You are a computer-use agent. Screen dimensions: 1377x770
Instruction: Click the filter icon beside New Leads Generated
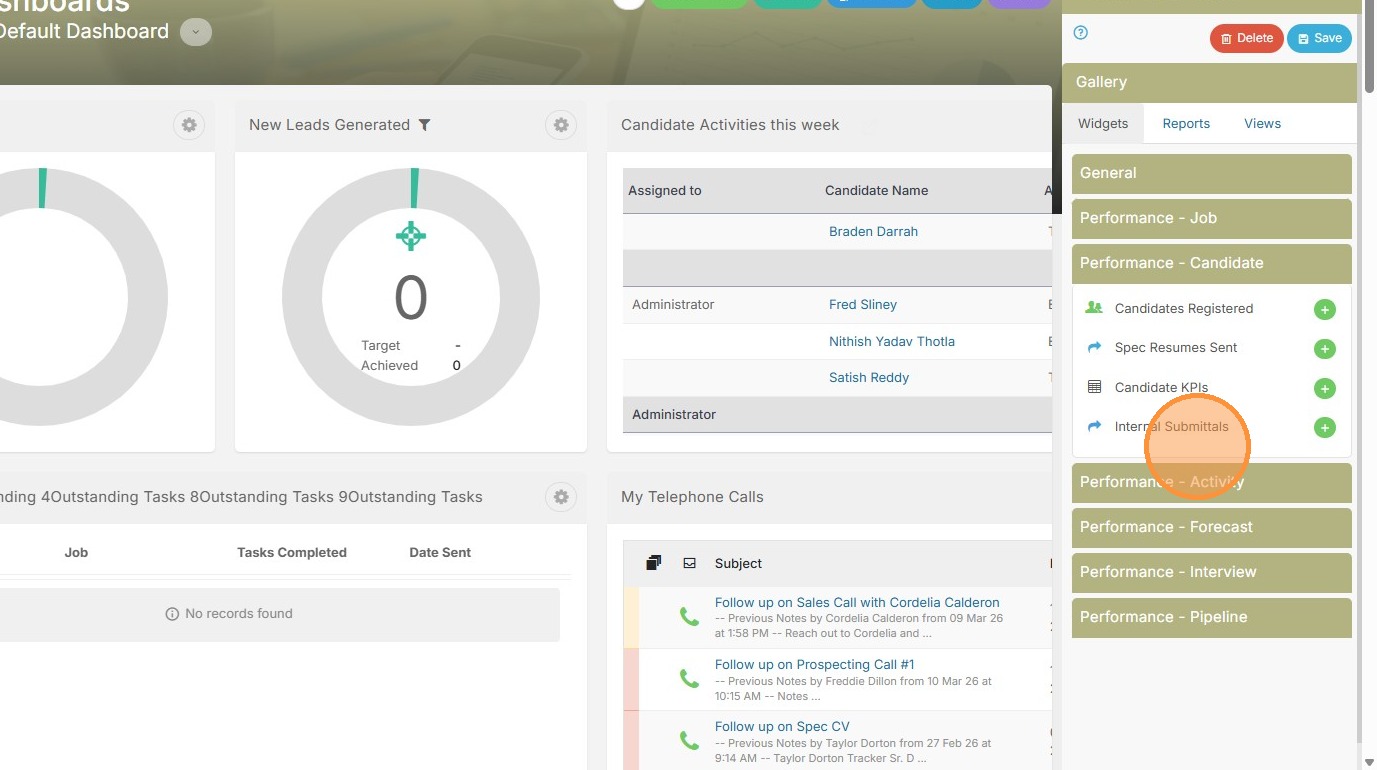coord(424,125)
